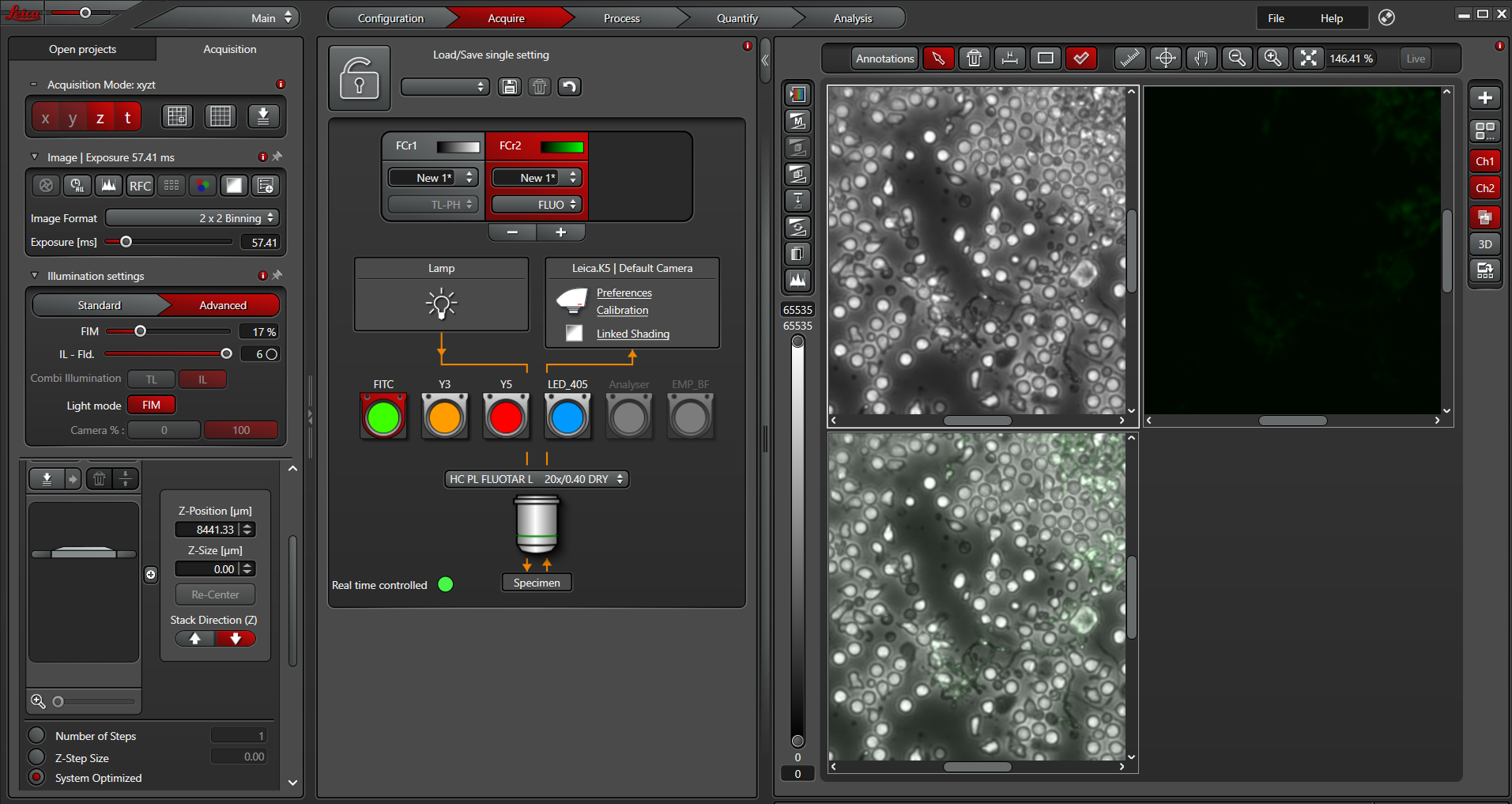Click the zoom out magnifier icon

pos(1237,59)
